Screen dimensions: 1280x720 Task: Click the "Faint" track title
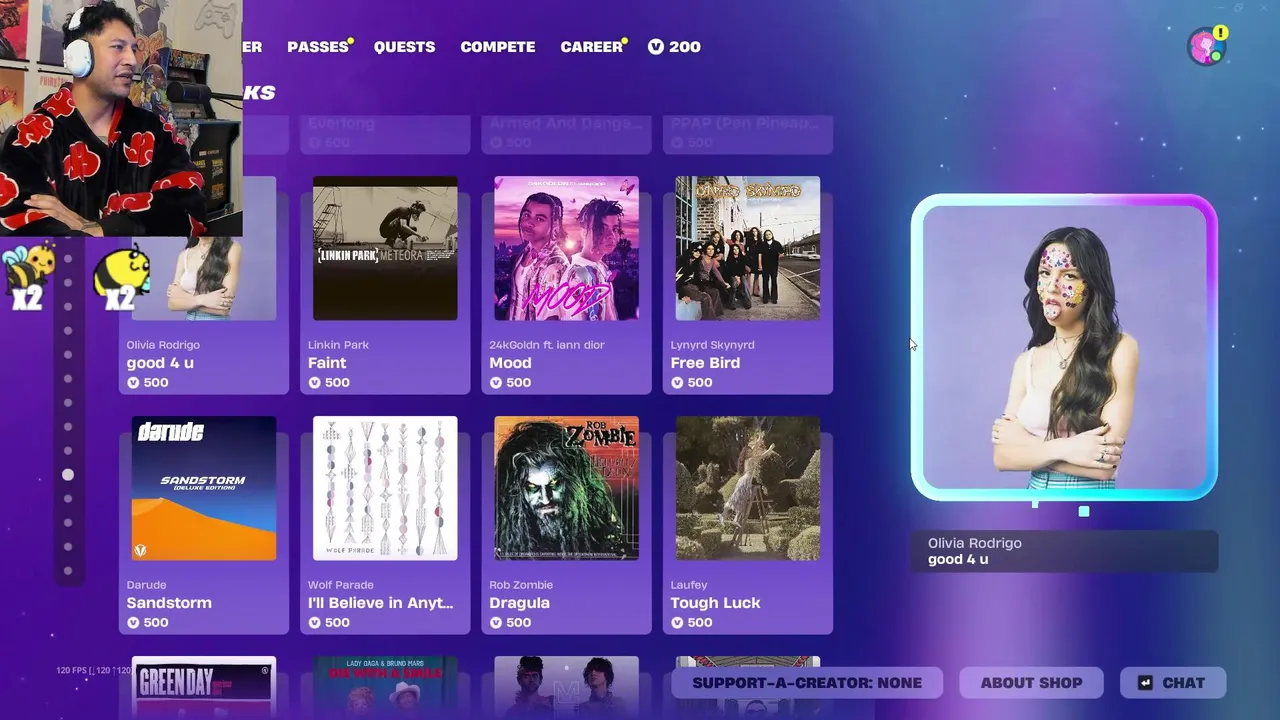[x=327, y=363]
